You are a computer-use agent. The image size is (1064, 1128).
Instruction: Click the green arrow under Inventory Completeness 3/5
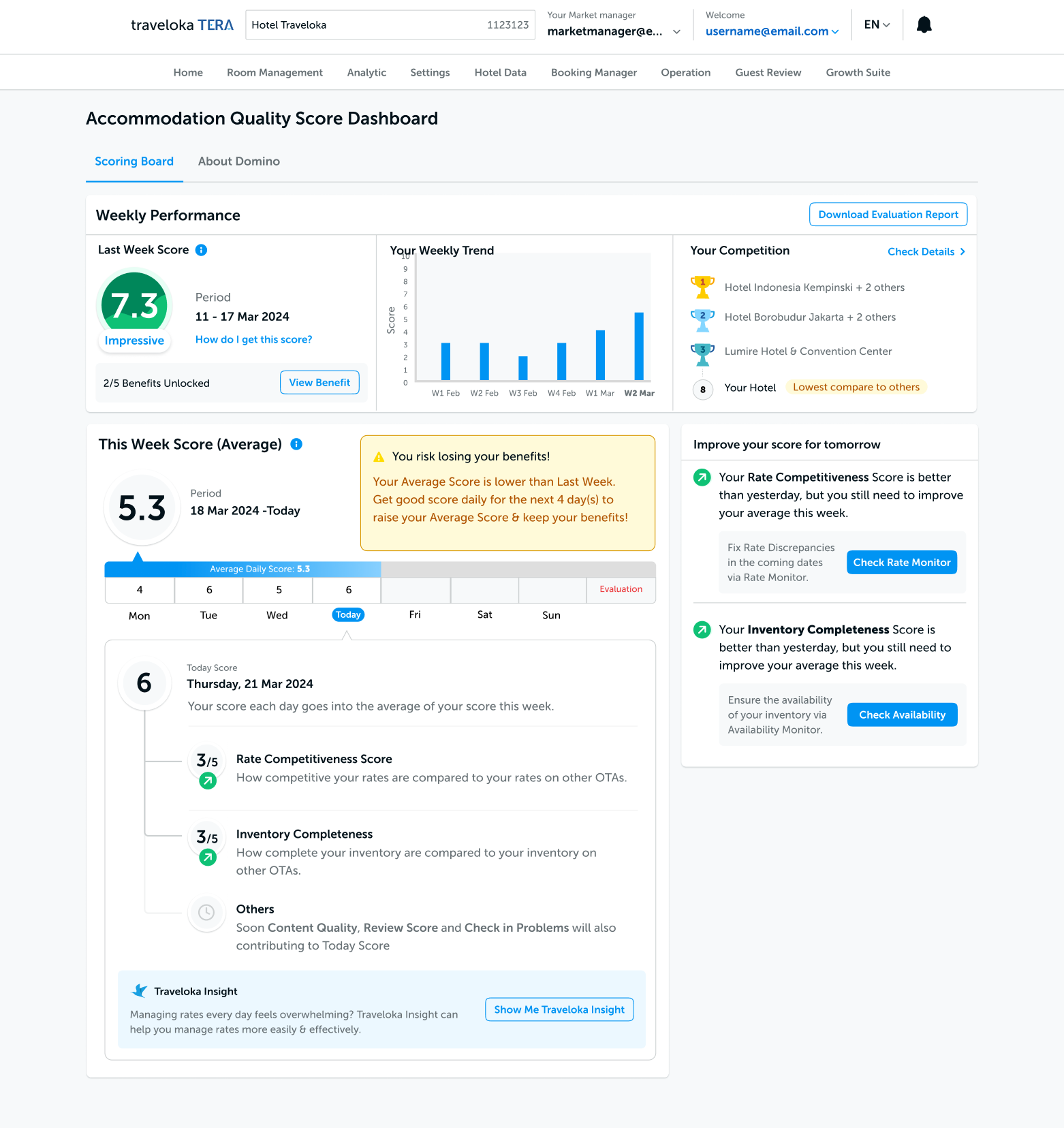click(208, 858)
